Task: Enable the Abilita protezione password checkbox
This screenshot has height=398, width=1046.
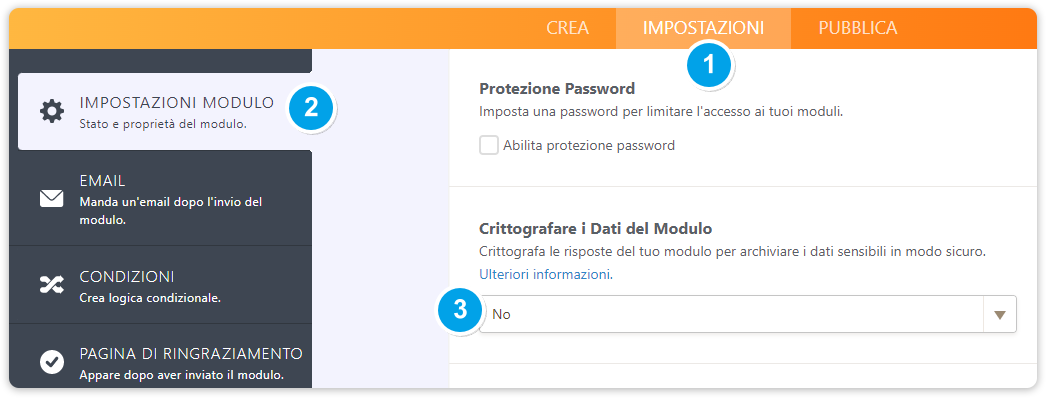Action: pos(489,145)
